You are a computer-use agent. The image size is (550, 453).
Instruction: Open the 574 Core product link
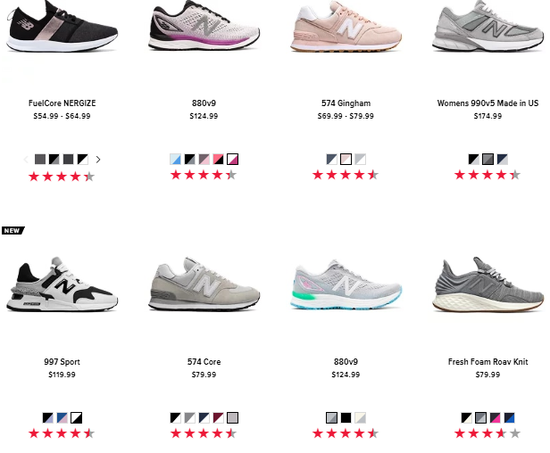tap(204, 362)
